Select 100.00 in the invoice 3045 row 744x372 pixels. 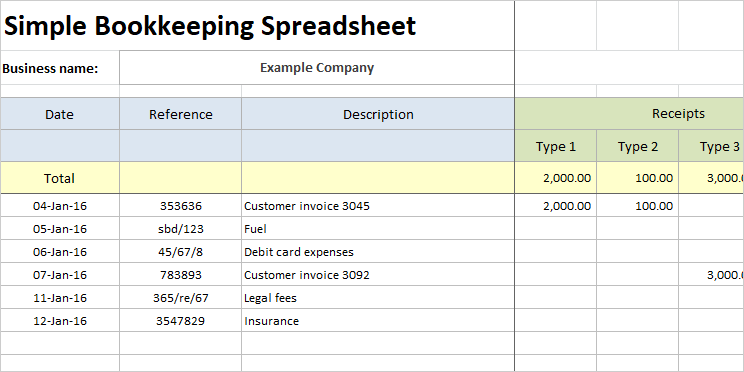point(637,205)
